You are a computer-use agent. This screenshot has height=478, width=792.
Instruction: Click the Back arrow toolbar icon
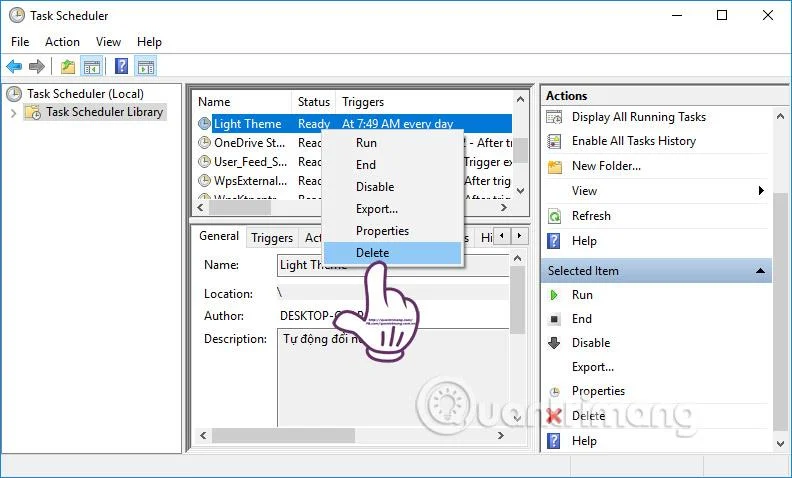pos(14,66)
